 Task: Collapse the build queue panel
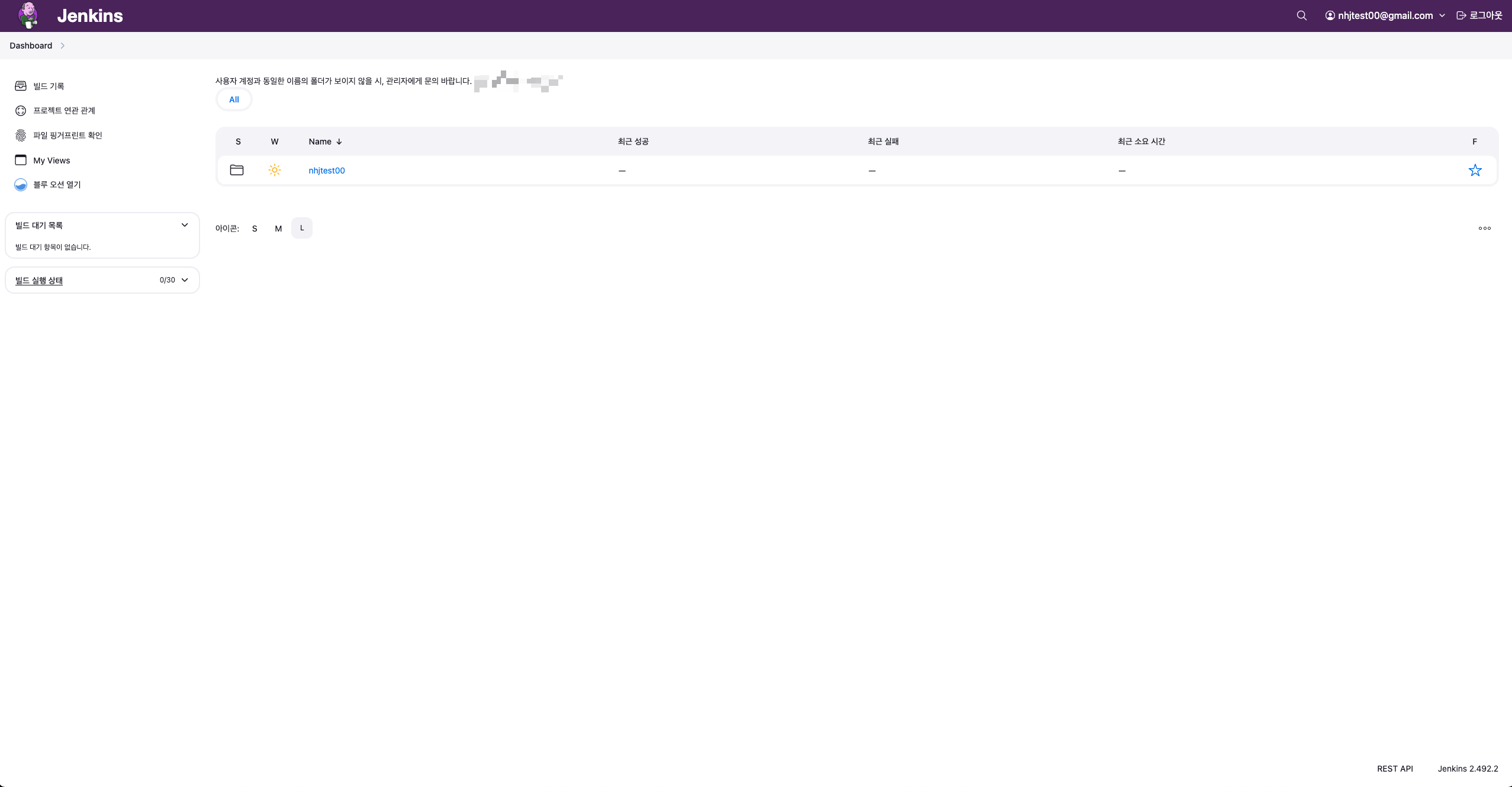pyautogui.click(x=185, y=225)
